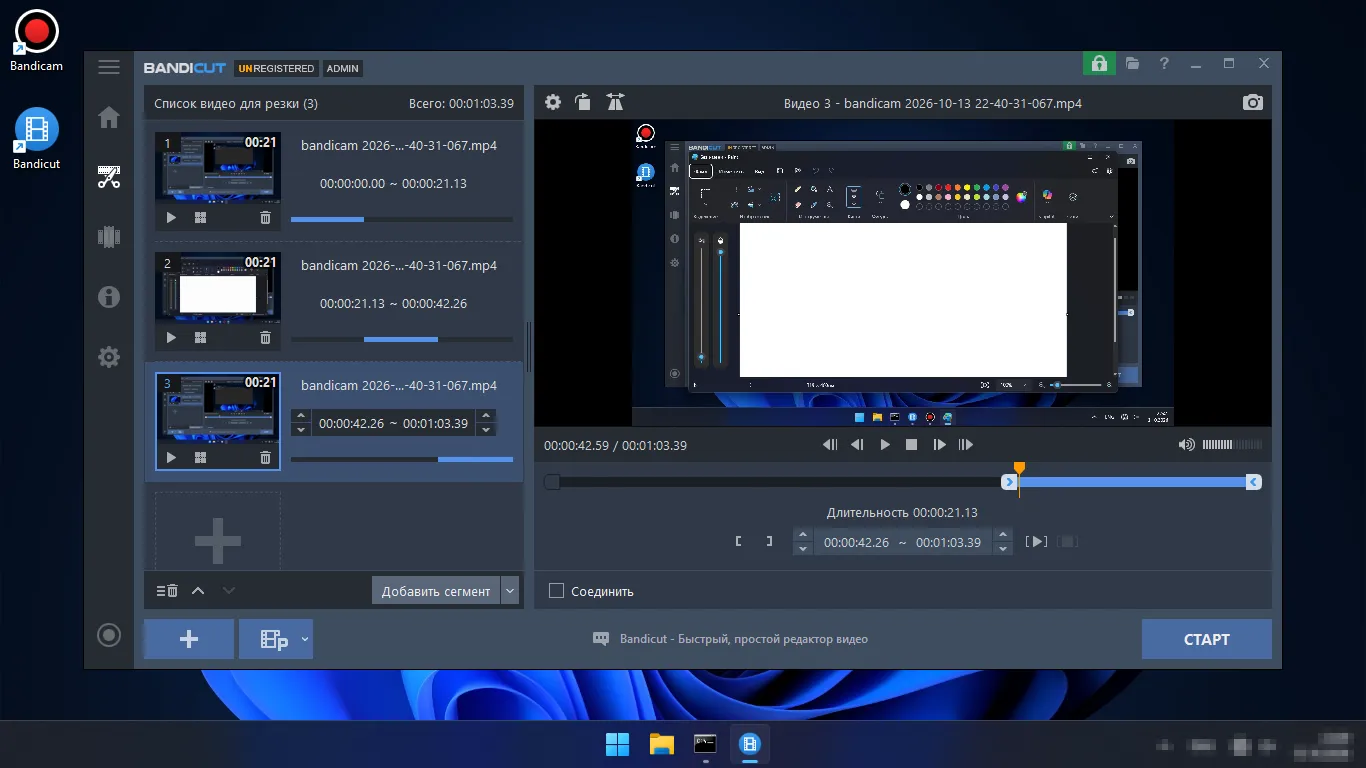Open File Explorer from the taskbar
The width and height of the screenshot is (1366, 768).
coord(661,744)
